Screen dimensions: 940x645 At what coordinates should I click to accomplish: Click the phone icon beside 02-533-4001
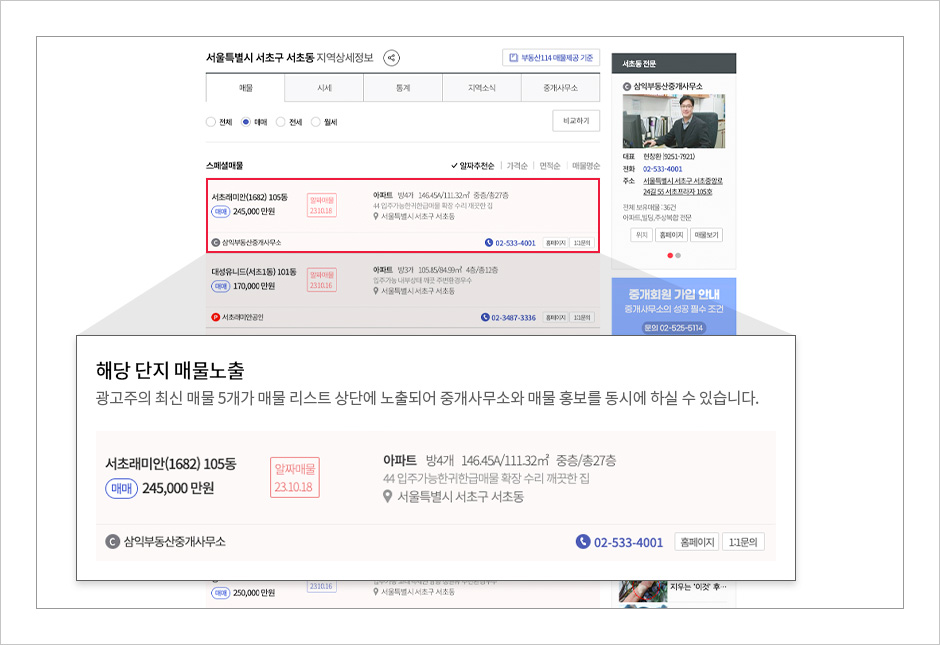click(488, 244)
